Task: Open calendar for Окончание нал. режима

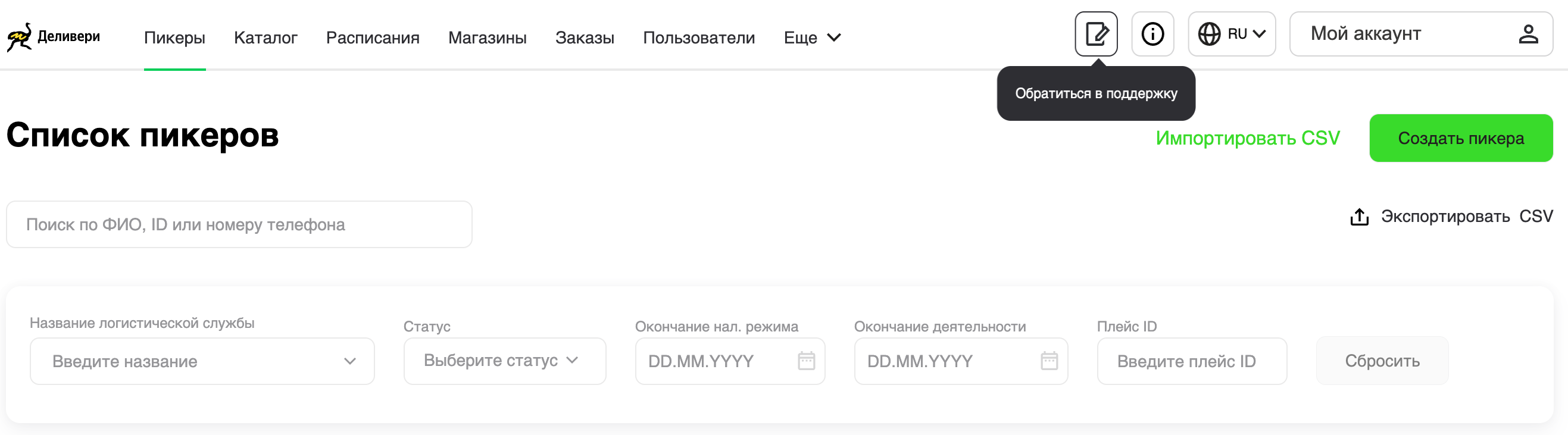Action: [806, 361]
